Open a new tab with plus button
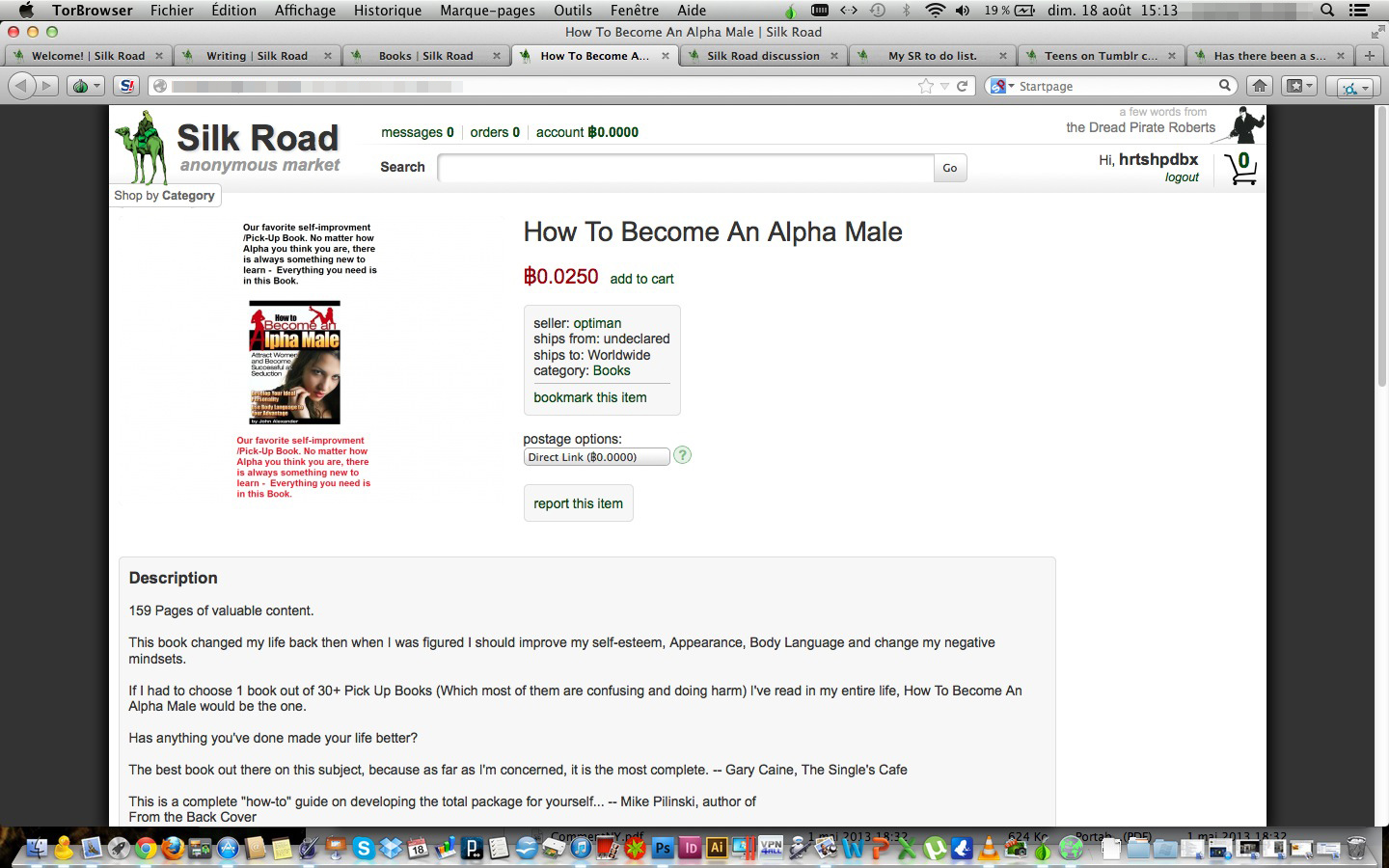The image size is (1389, 868). [x=1370, y=55]
